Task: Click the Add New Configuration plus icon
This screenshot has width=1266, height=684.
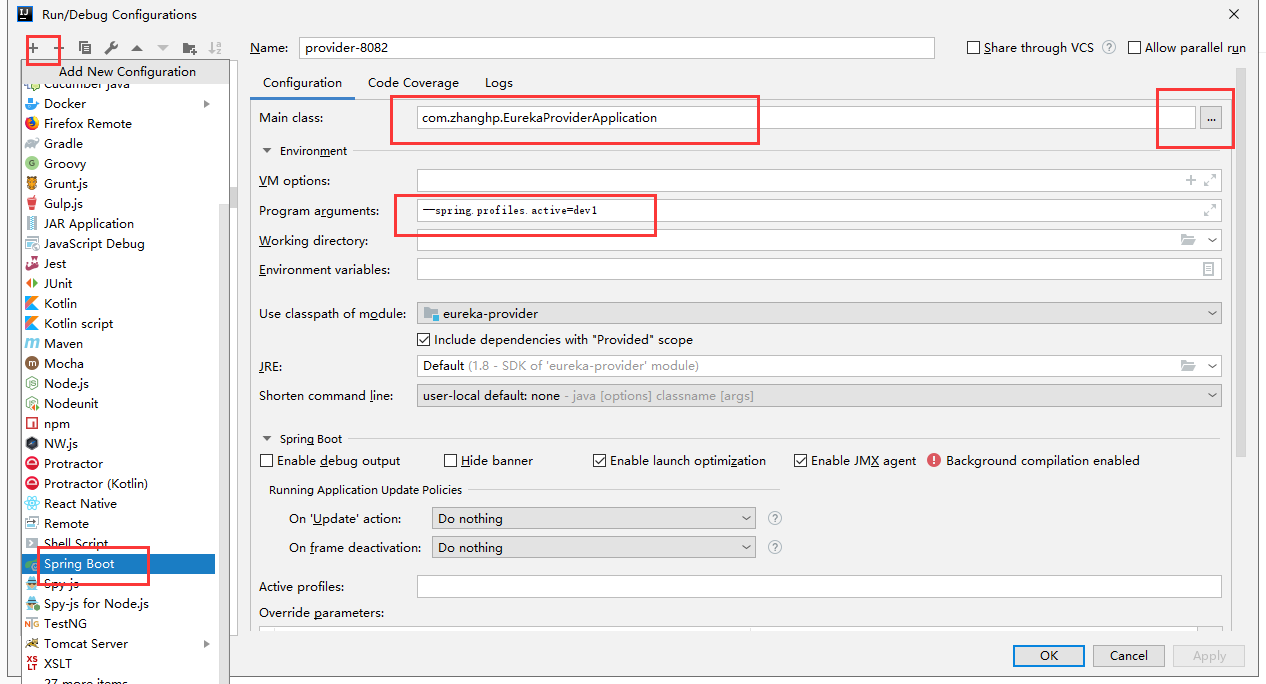Action: coord(33,47)
